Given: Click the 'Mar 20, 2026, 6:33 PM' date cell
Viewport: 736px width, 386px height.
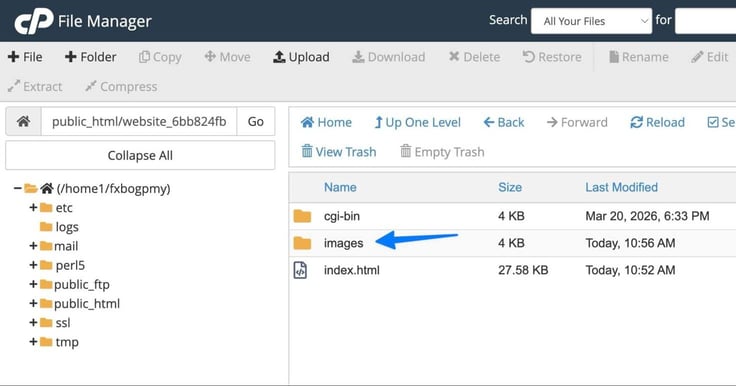Looking at the screenshot, I should pyautogui.click(x=647, y=216).
